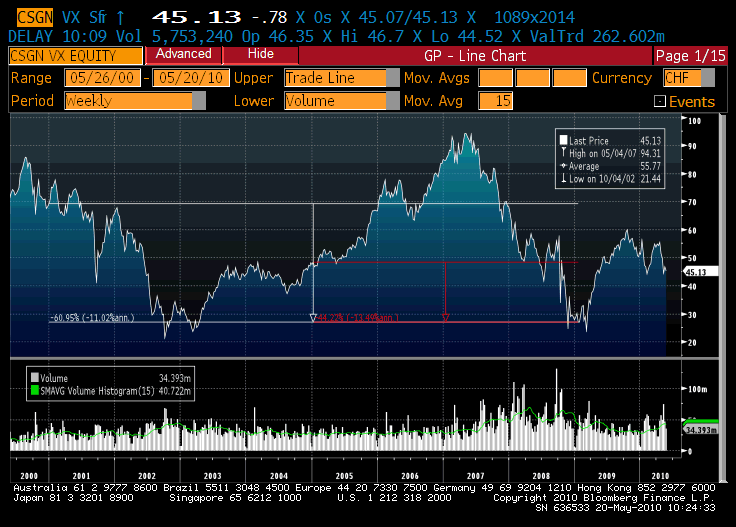Click the second Mov. Avgs input box
The image size is (736, 527).
(532, 78)
